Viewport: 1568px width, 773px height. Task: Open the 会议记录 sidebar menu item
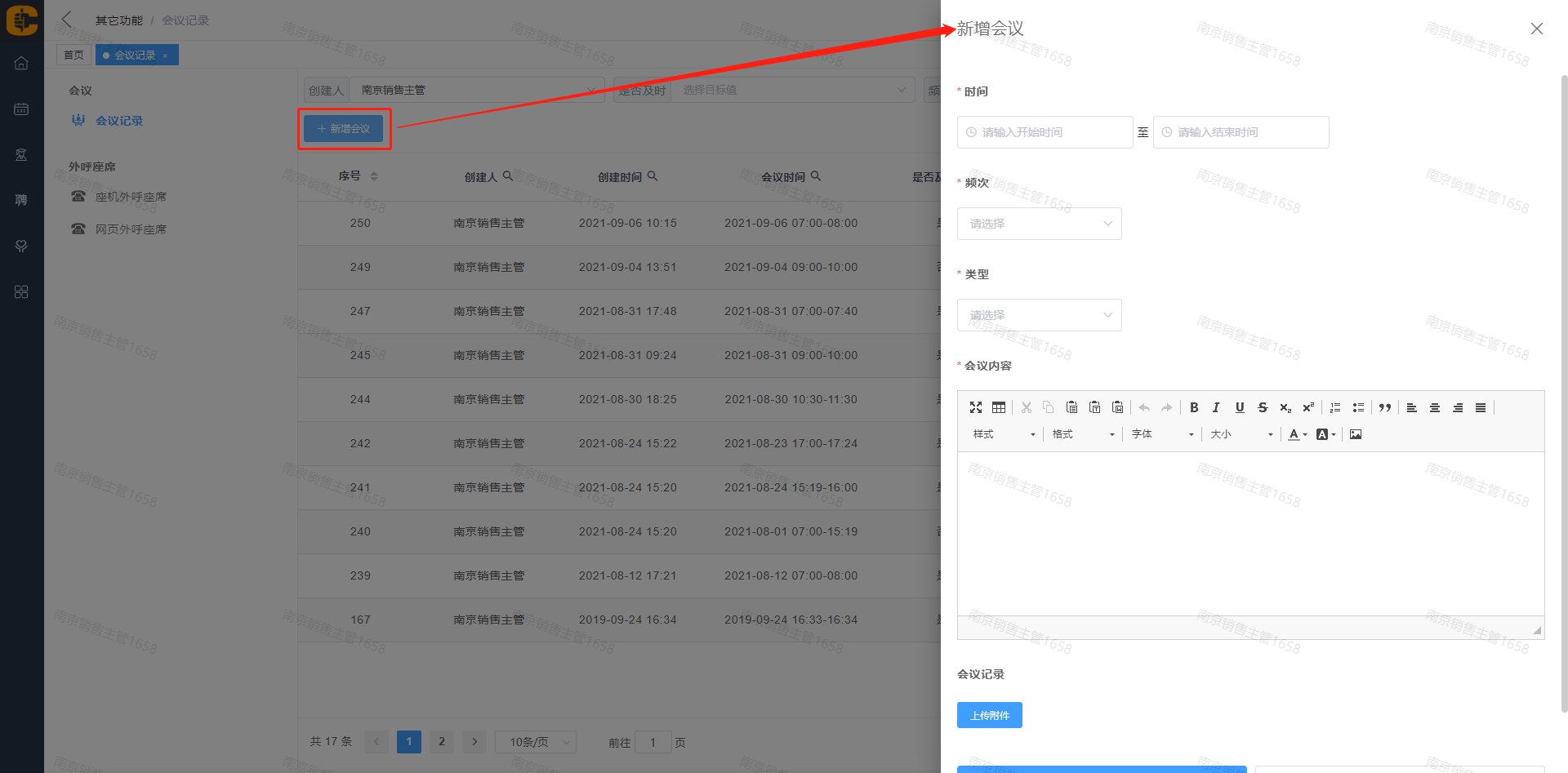[x=119, y=121]
